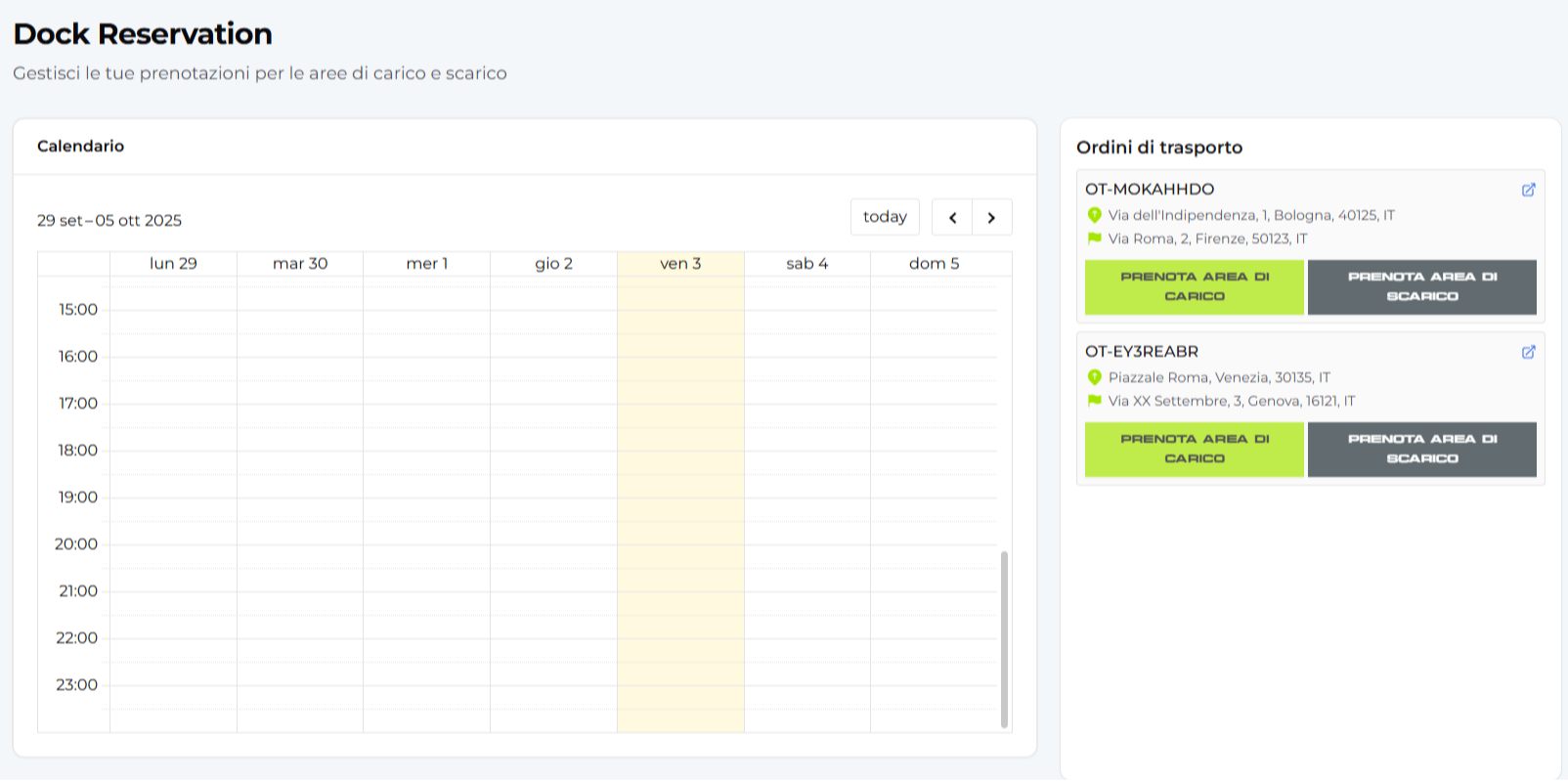Book unloading area for OT-EY3REABR
Image resolution: width=1568 pixels, height=781 pixels.
point(1421,450)
